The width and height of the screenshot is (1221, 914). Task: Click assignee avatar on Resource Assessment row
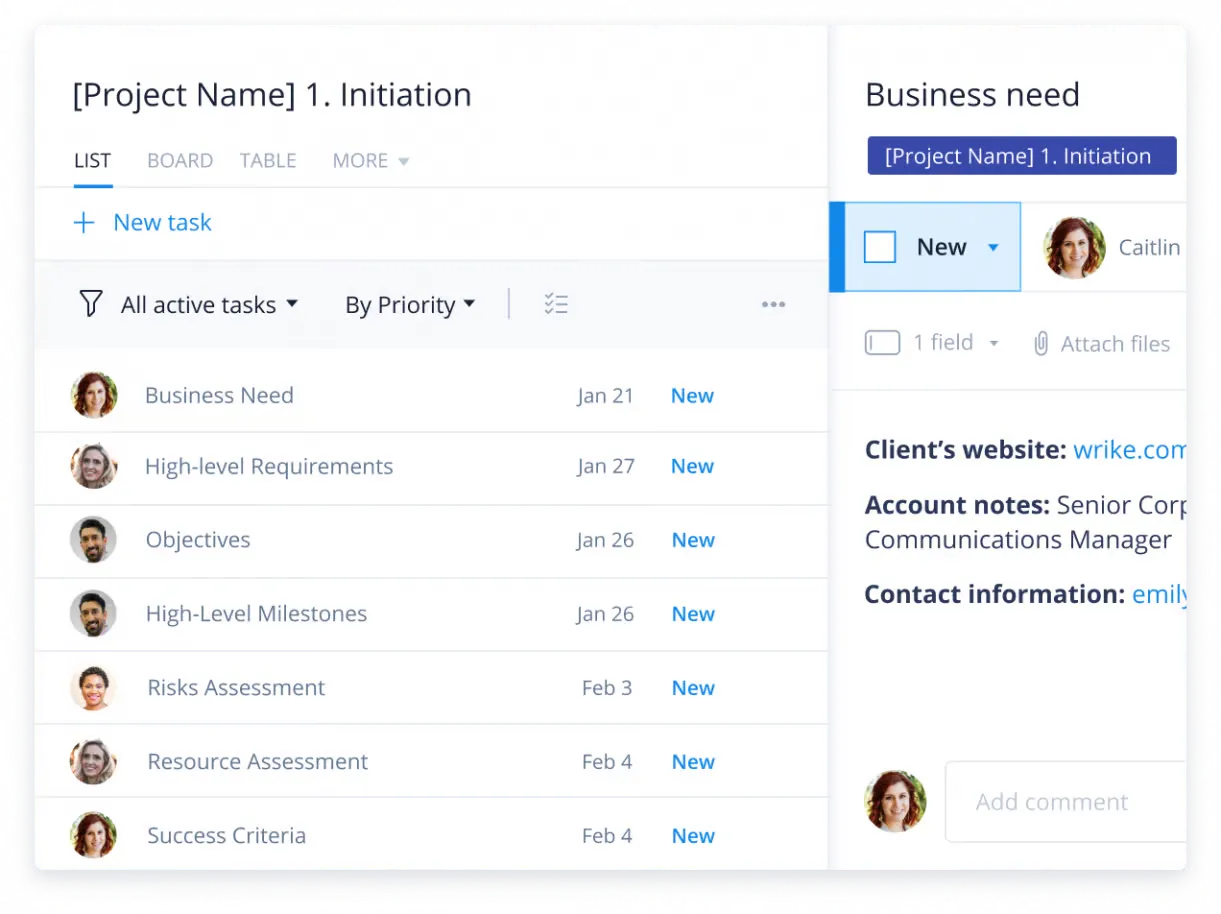coord(94,762)
